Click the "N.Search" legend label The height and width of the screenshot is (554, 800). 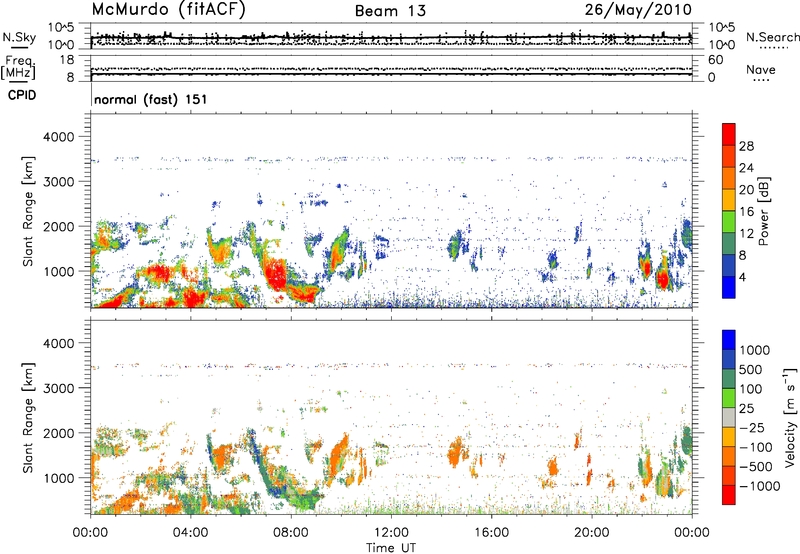[772, 37]
